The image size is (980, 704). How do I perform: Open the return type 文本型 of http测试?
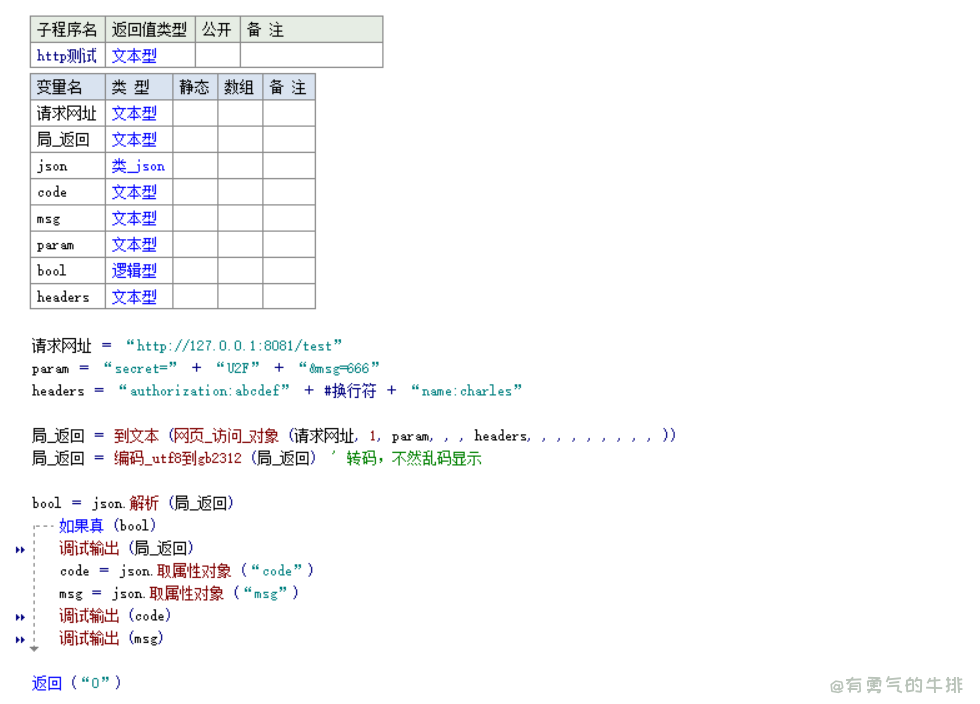coord(134,56)
